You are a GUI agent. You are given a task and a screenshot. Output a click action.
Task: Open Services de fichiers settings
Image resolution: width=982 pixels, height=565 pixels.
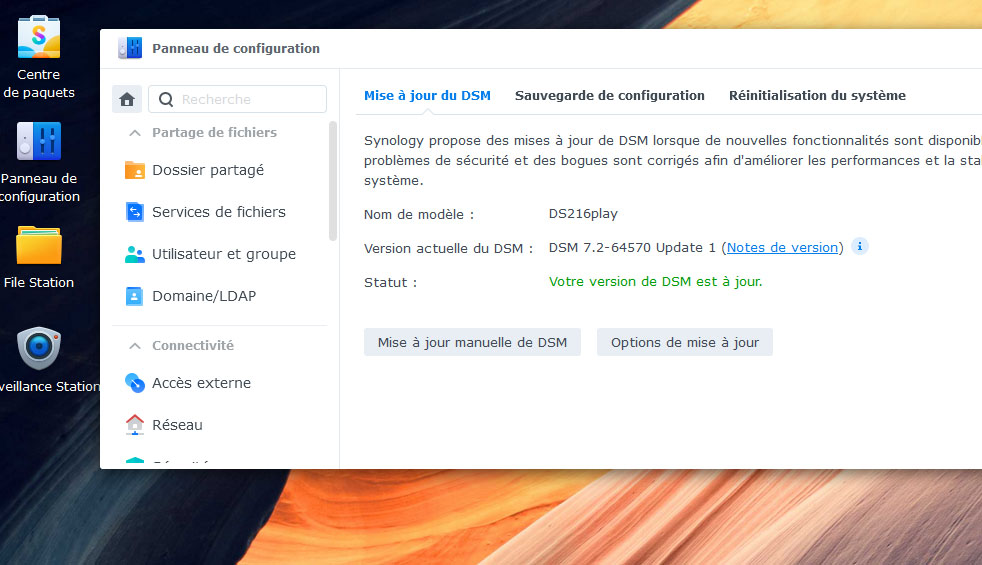click(x=218, y=212)
